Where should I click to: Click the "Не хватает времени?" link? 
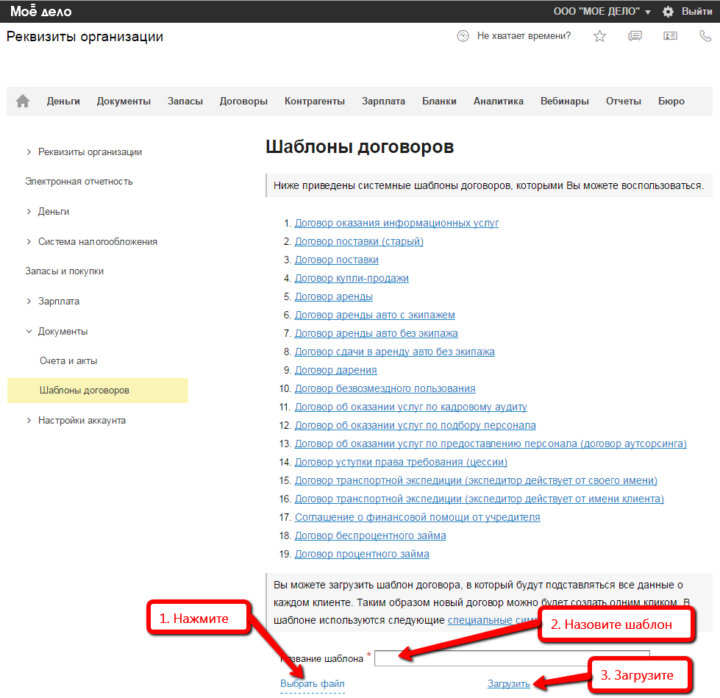pos(524,36)
